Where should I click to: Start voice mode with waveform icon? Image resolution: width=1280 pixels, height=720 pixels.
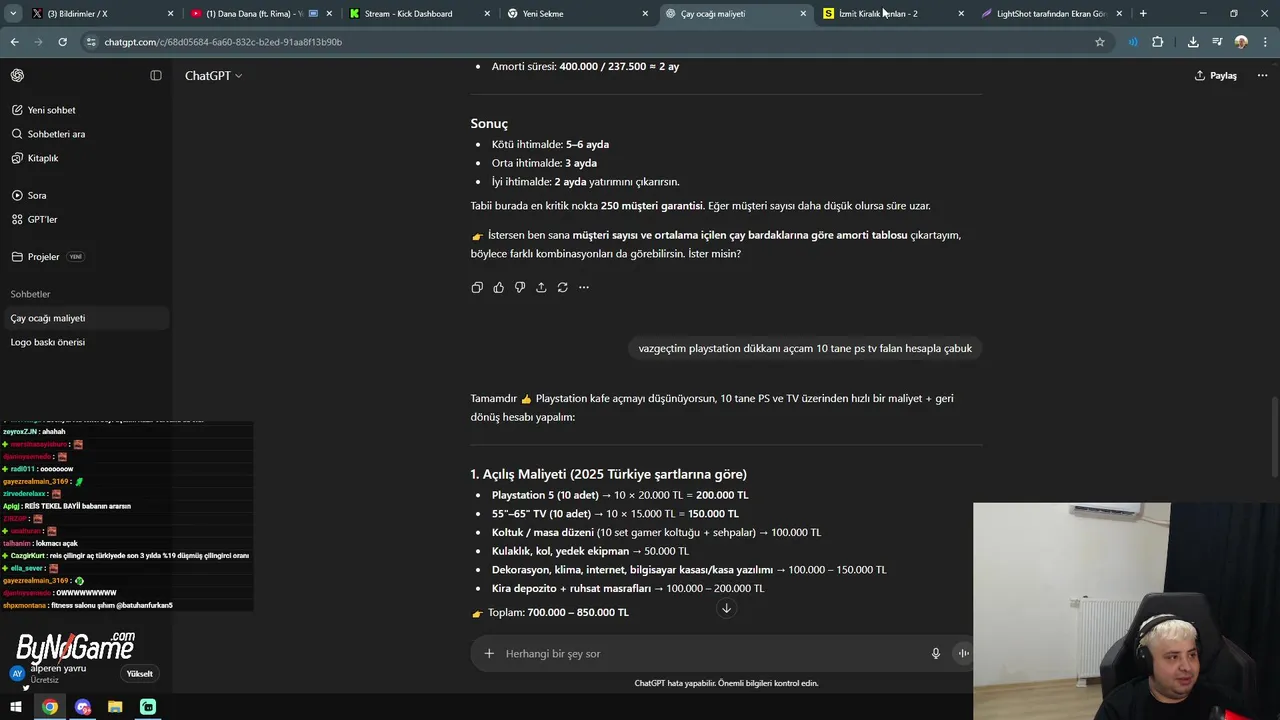click(963, 653)
